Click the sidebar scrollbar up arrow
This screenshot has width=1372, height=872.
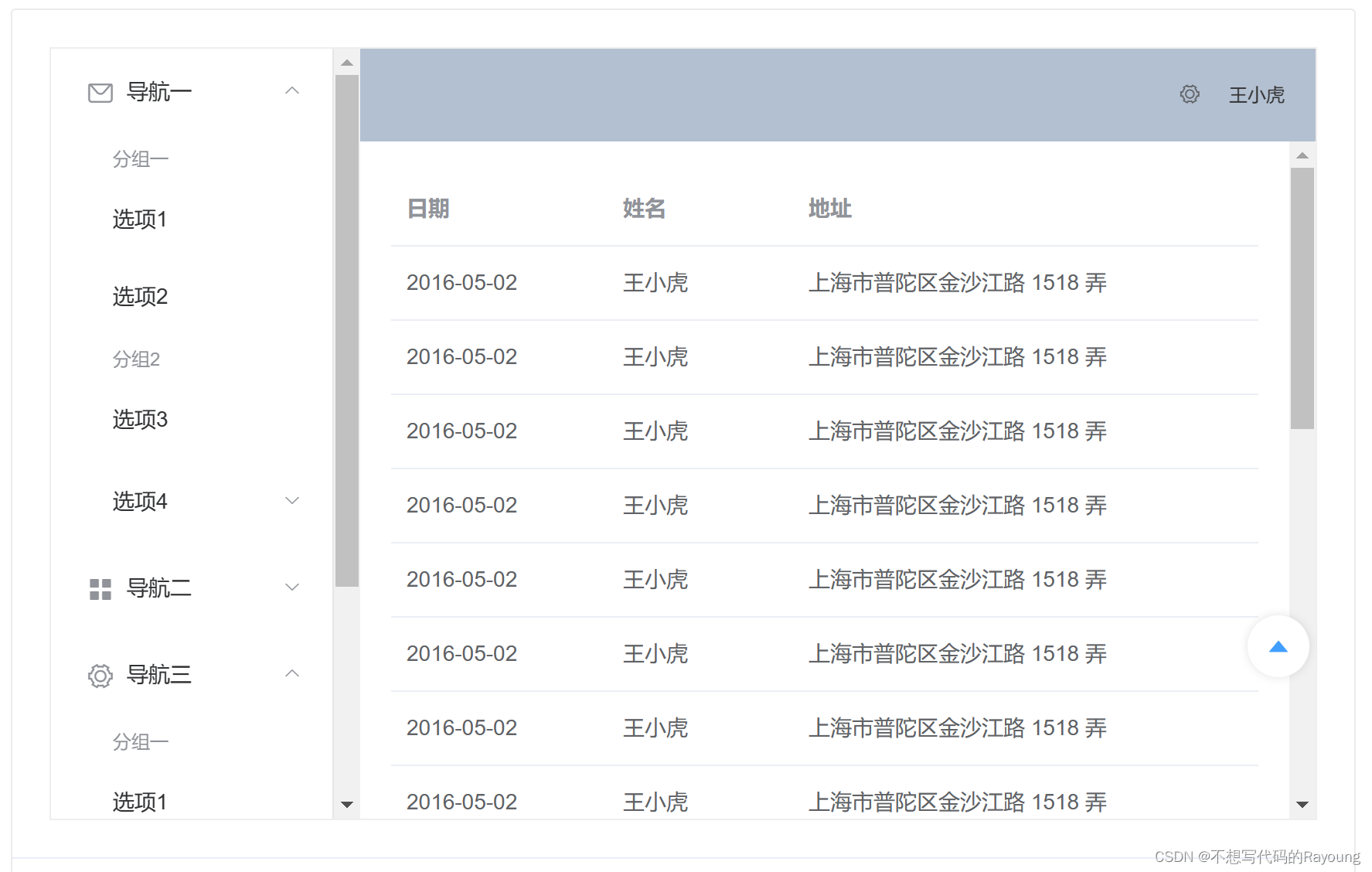347,63
